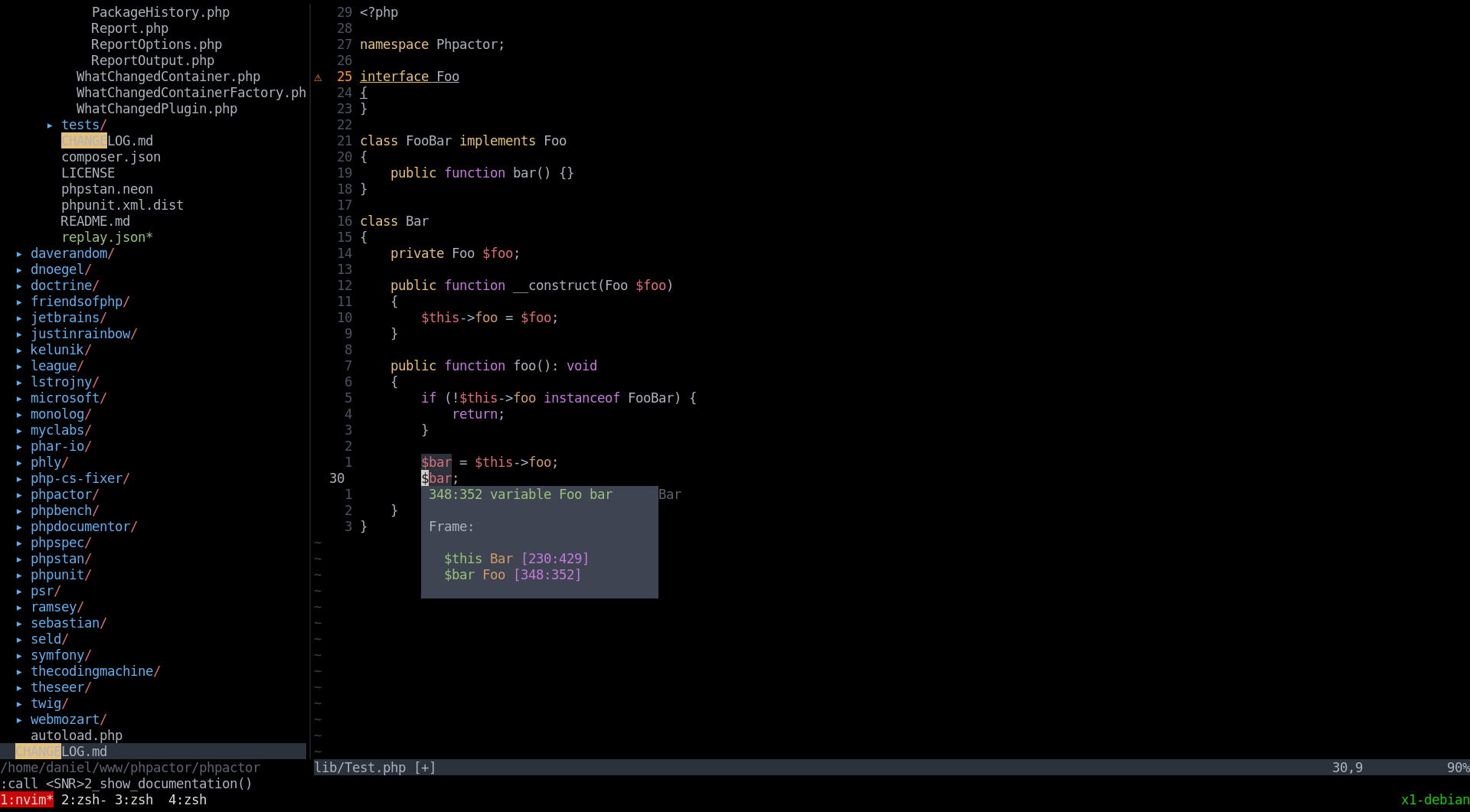This screenshot has height=812, width=1470.
Task: Click the underlined 'interface Foo' declaration
Action: coord(410,77)
